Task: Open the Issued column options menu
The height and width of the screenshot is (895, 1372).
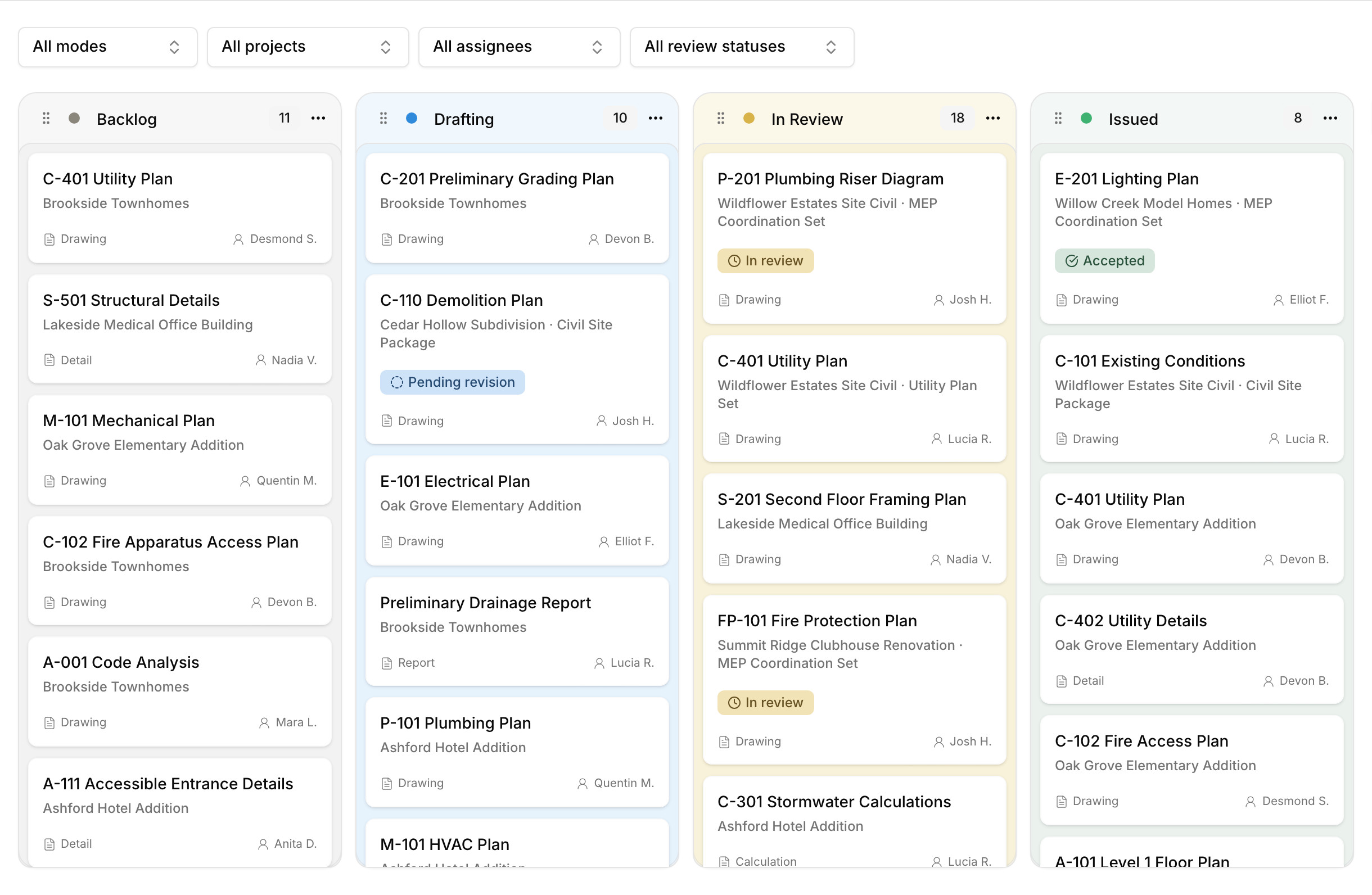Action: click(1330, 118)
